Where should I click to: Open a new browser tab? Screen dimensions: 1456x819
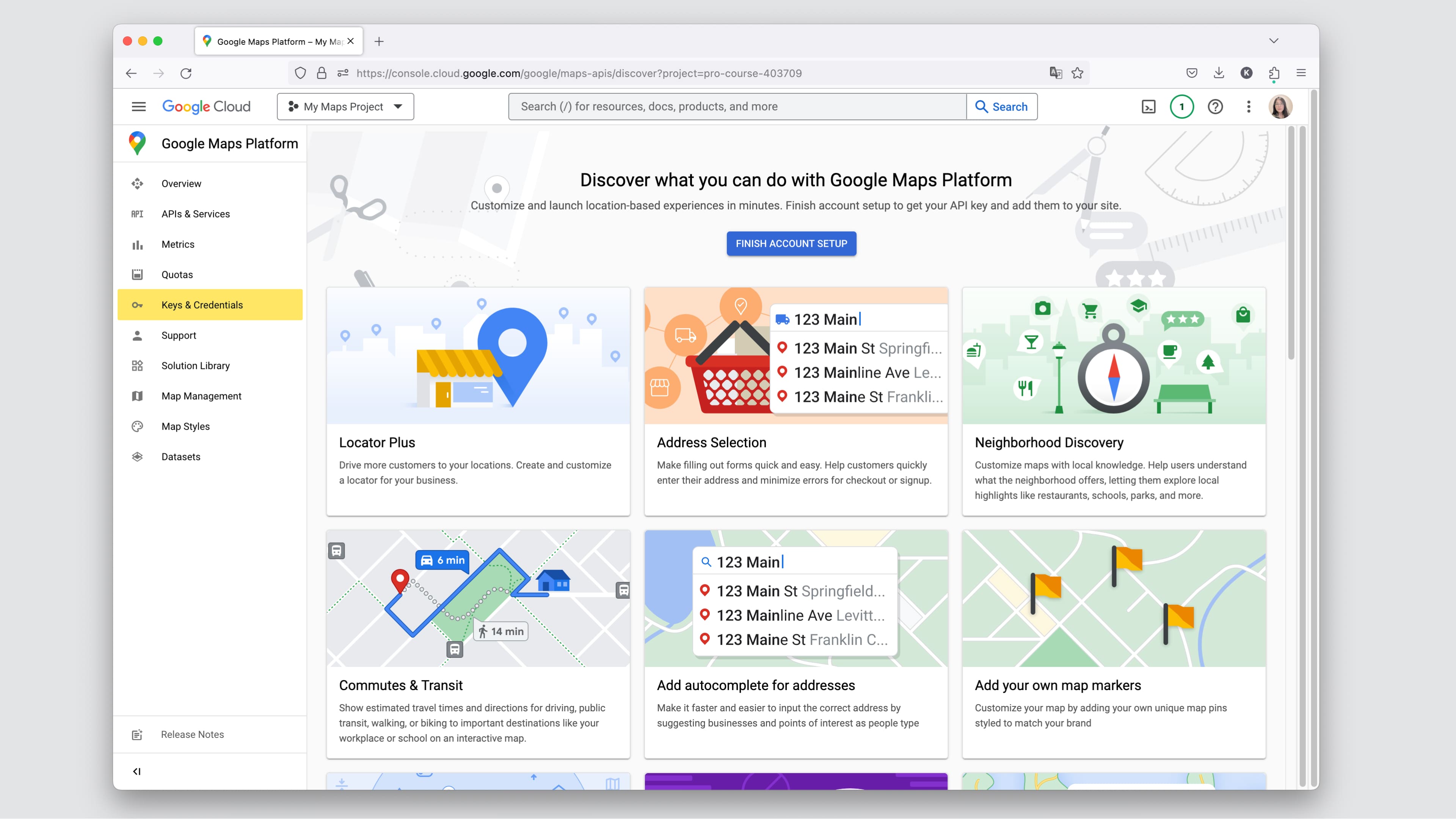pyautogui.click(x=379, y=41)
